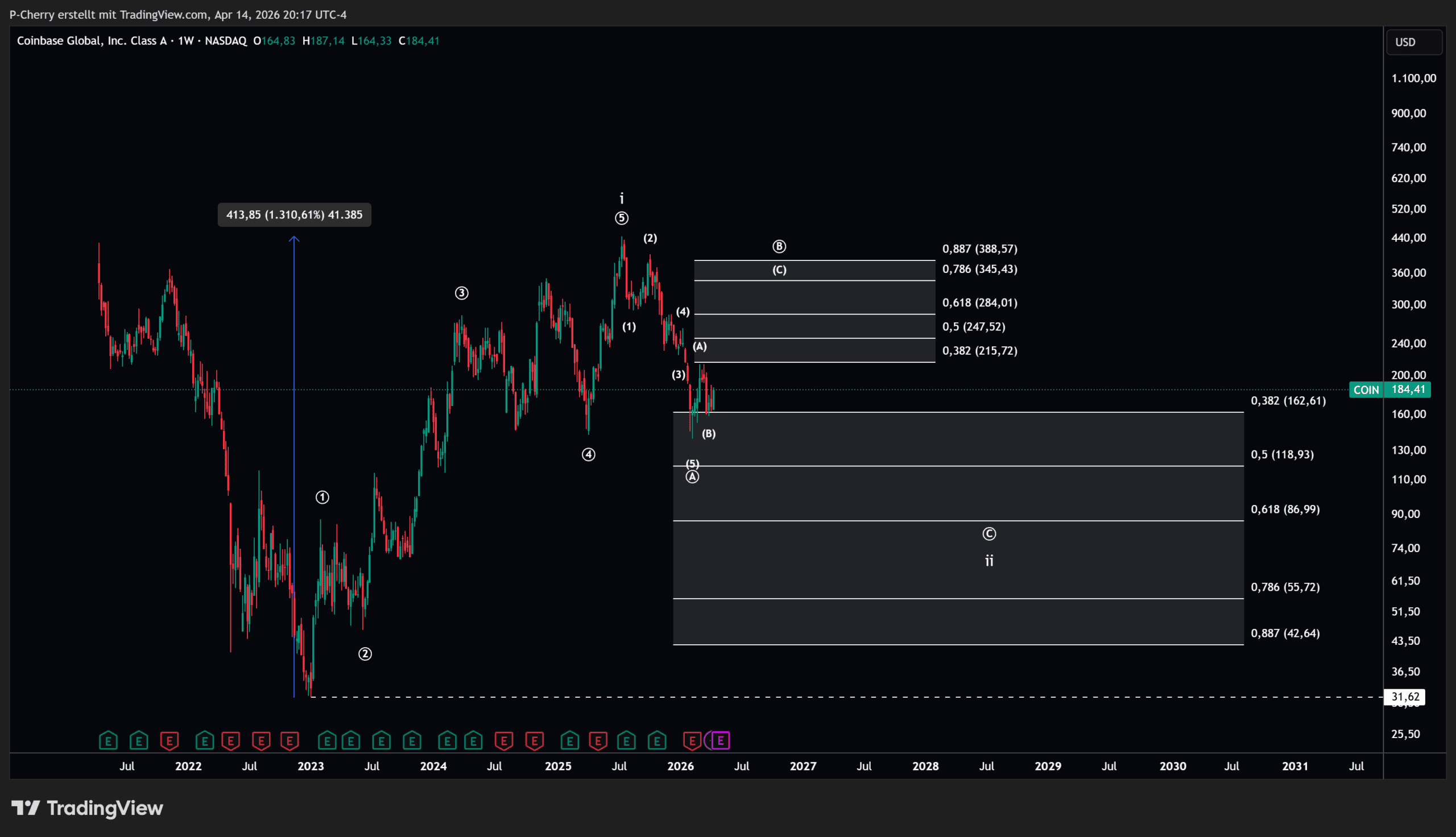This screenshot has width=1456, height=837.
Task: Open the TradingView logo link
Action: 88,807
